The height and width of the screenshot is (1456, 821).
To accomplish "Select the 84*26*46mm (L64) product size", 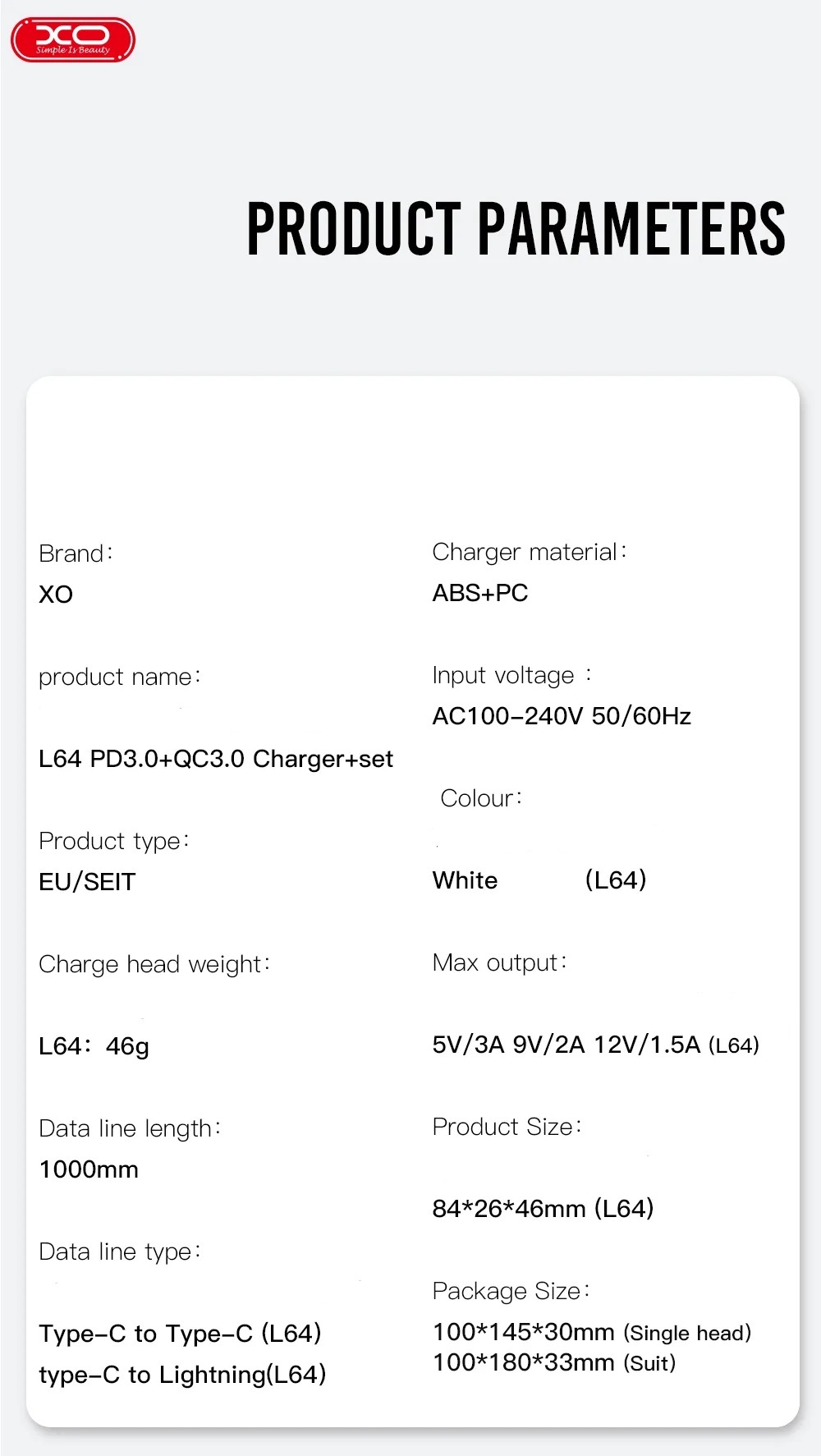I will point(544,1209).
